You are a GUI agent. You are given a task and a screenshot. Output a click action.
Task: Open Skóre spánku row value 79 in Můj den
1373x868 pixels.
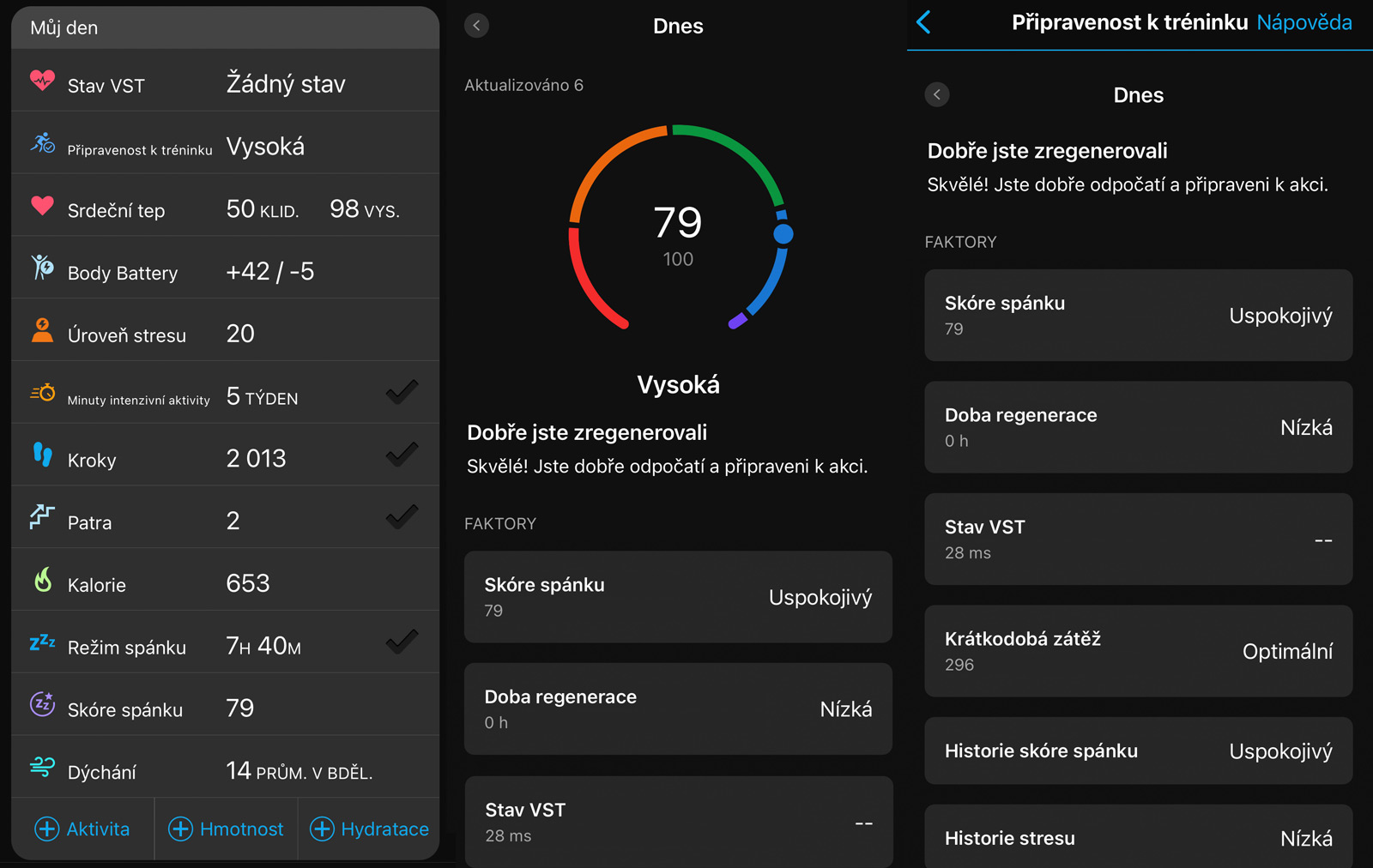226,704
